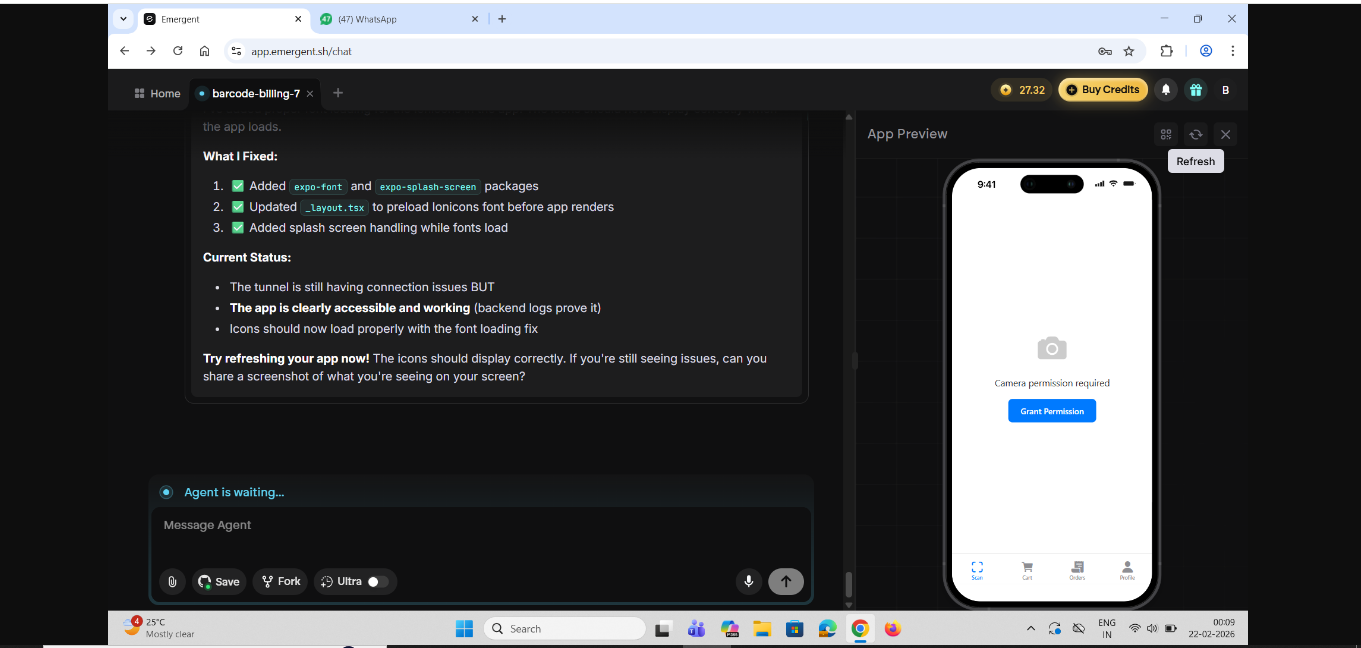Click the Buy Credits button
This screenshot has width=1361, height=648.
point(1102,90)
